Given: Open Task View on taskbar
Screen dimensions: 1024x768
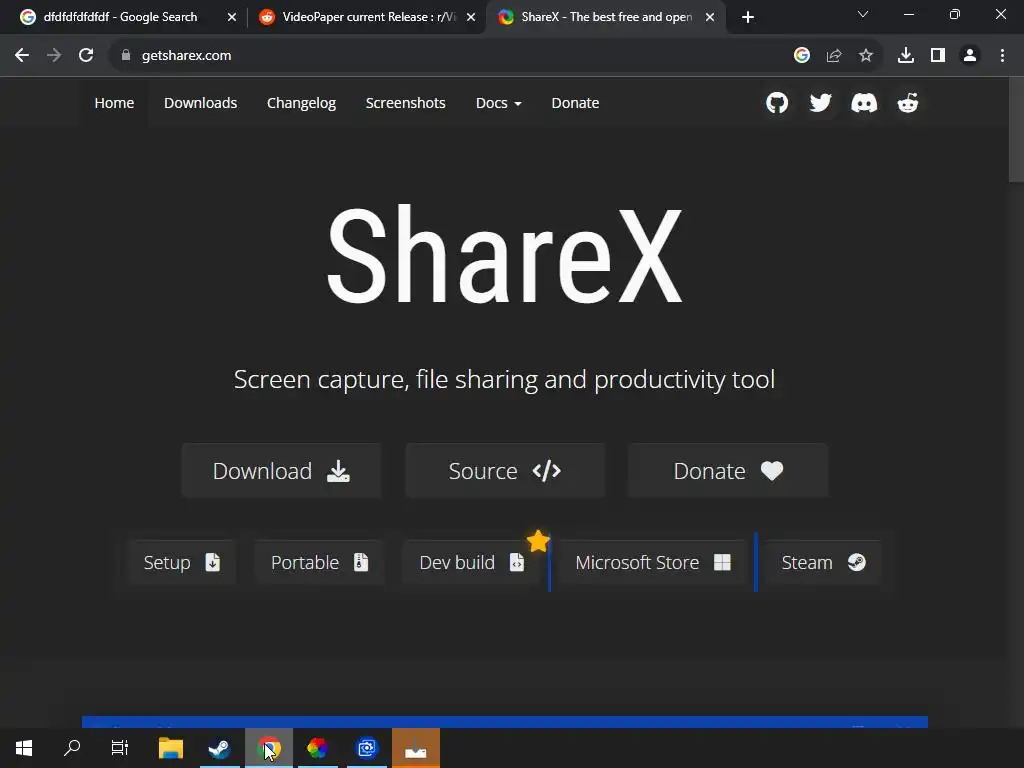Looking at the screenshot, I should coord(120,748).
